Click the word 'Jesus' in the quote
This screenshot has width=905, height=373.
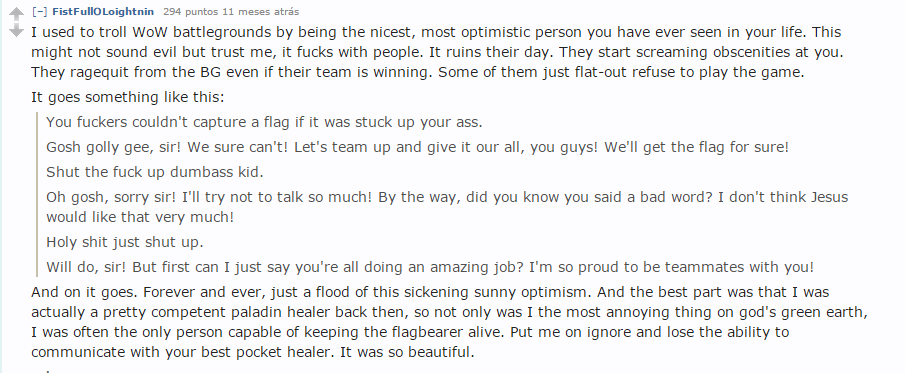click(x=829, y=197)
